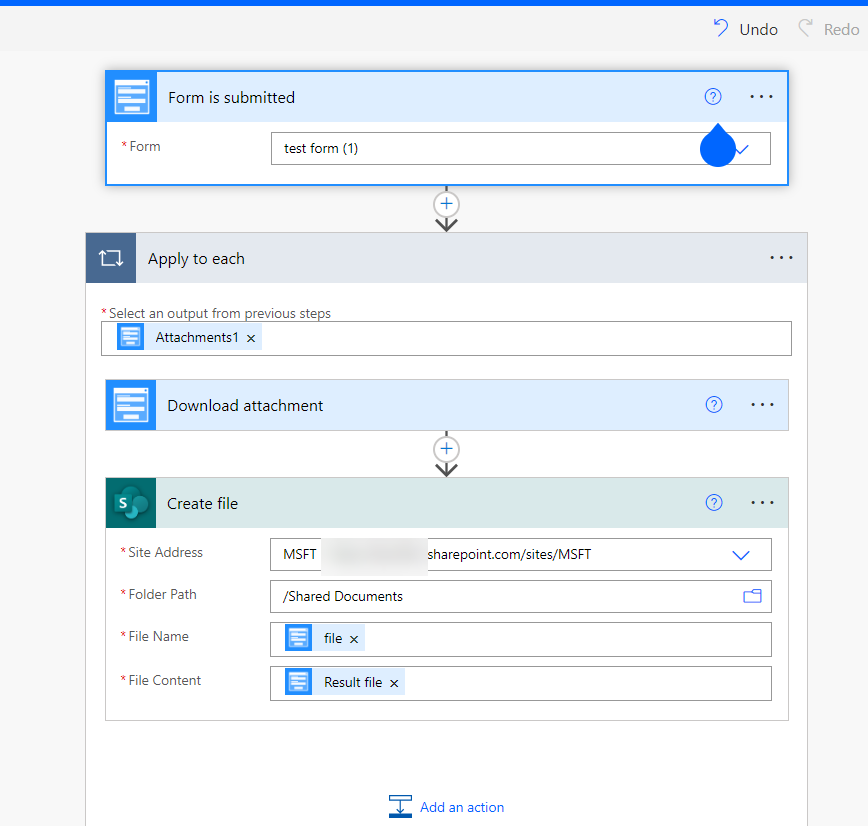
Task: Open the Apply to each ellipsis menu
Action: pyautogui.click(x=781, y=258)
